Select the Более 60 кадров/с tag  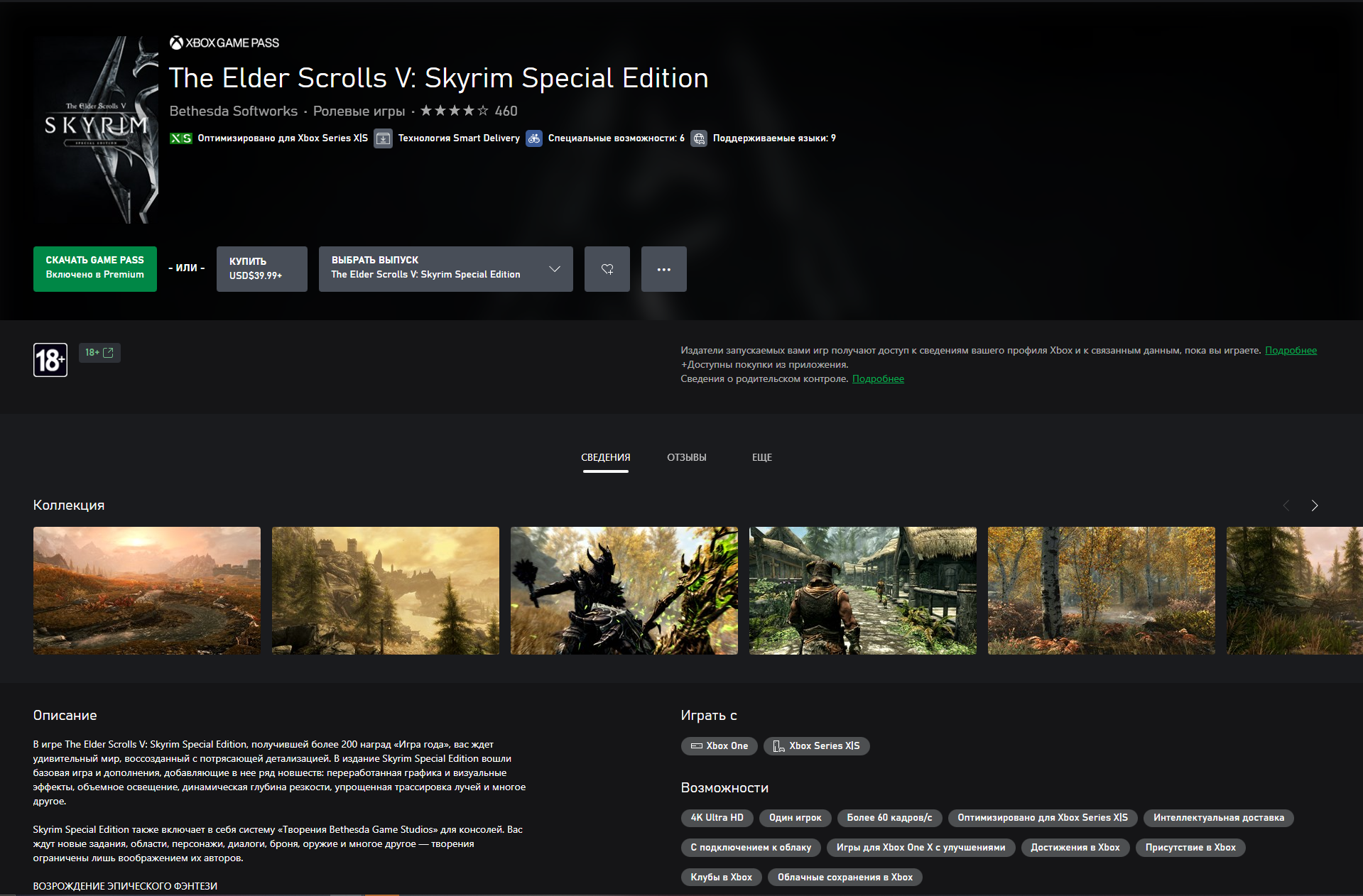pyautogui.click(x=890, y=818)
